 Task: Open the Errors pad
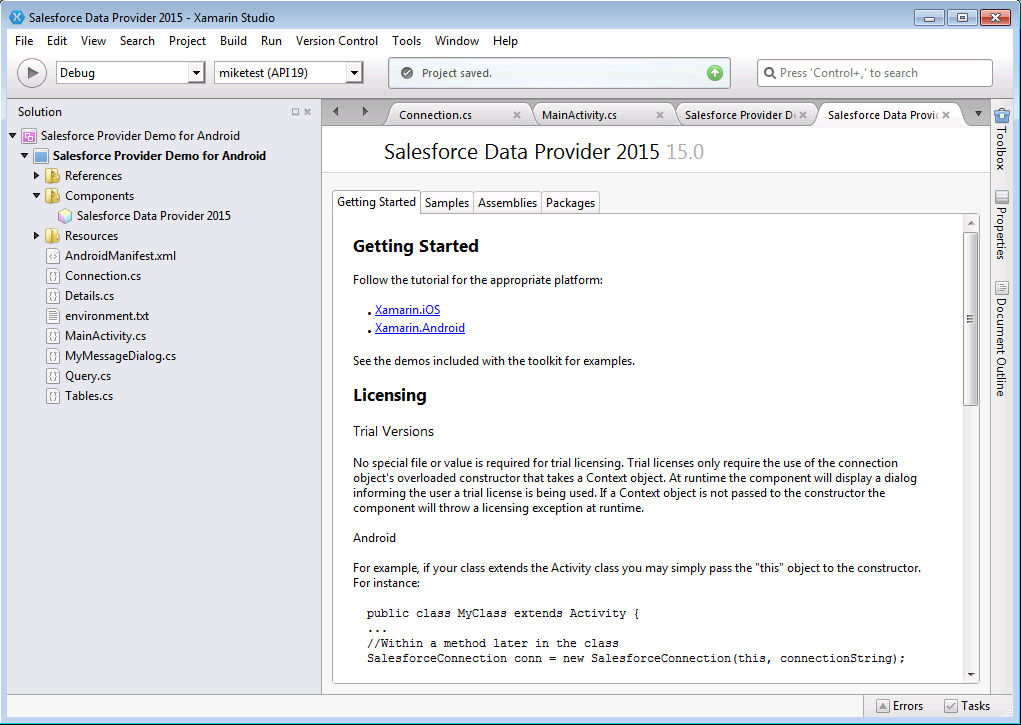click(x=899, y=706)
